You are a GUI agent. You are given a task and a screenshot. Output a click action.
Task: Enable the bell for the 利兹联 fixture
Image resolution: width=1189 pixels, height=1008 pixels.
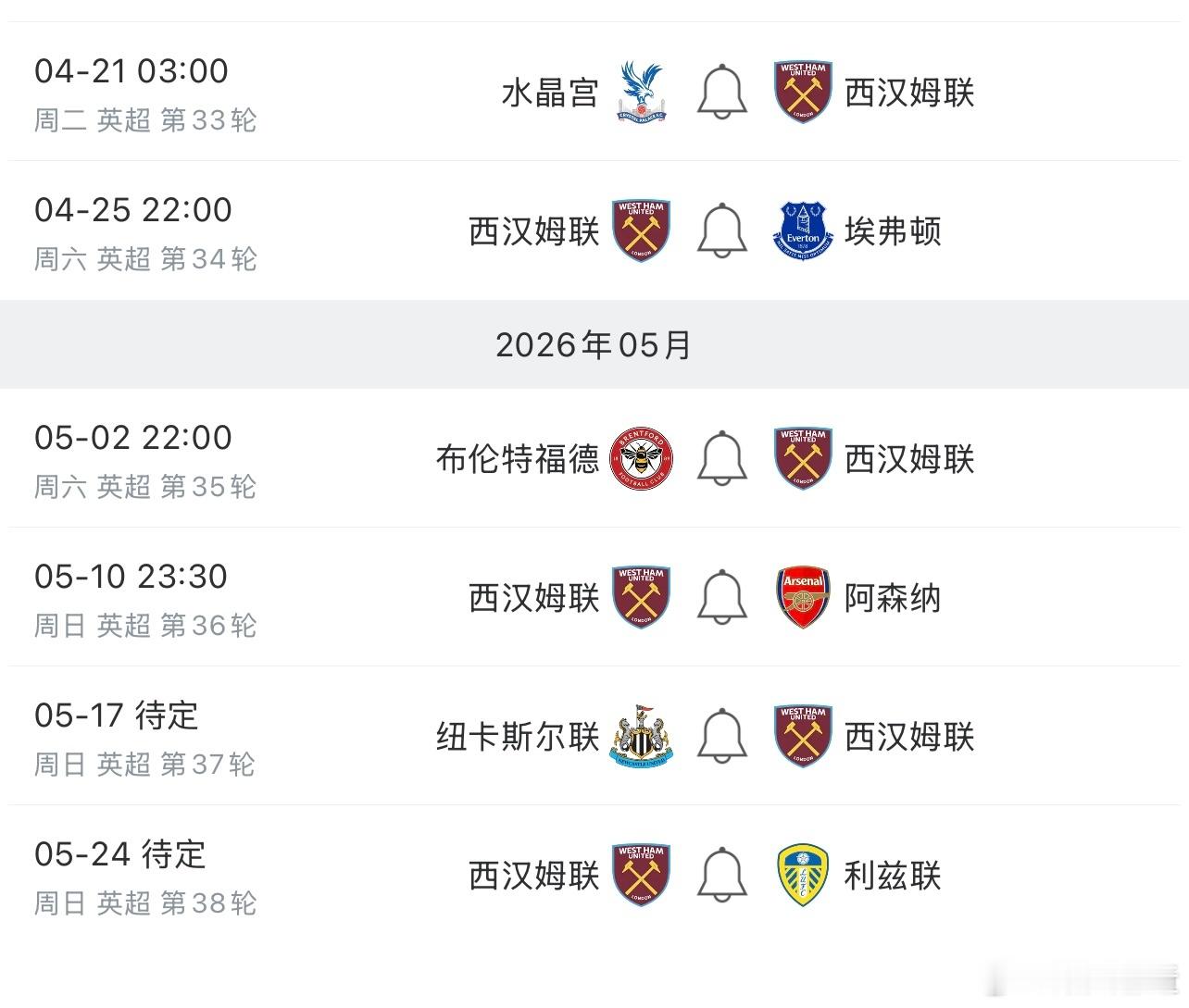point(721,876)
